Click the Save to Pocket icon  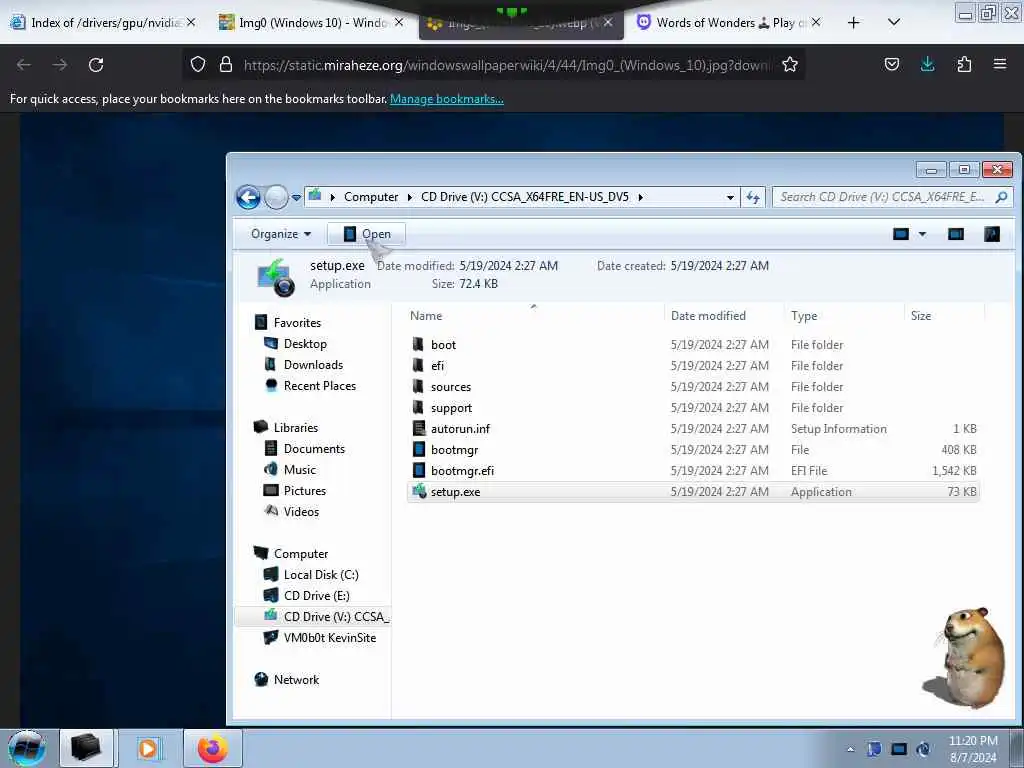coord(891,64)
